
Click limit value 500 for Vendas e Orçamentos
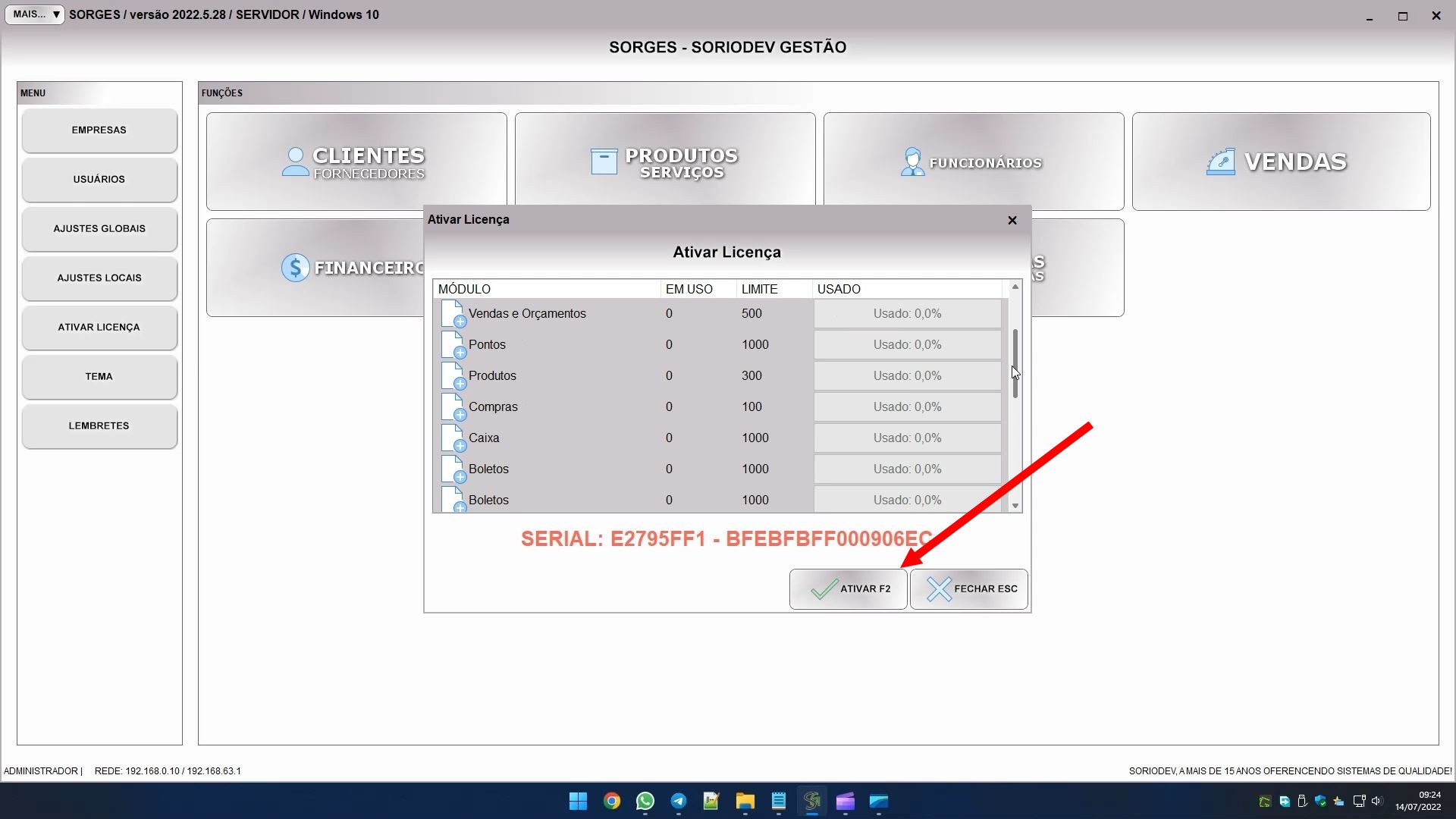click(x=752, y=313)
